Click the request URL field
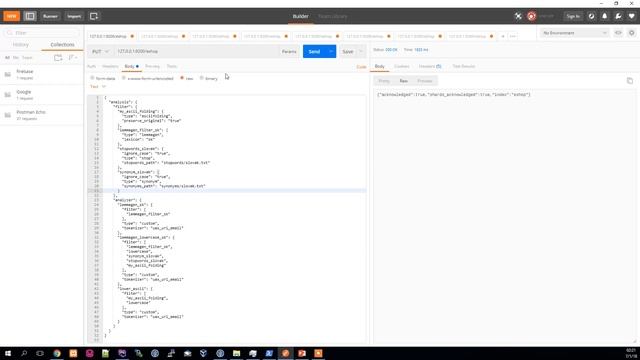The height and width of the screenshot is (360, 640). 195,51
